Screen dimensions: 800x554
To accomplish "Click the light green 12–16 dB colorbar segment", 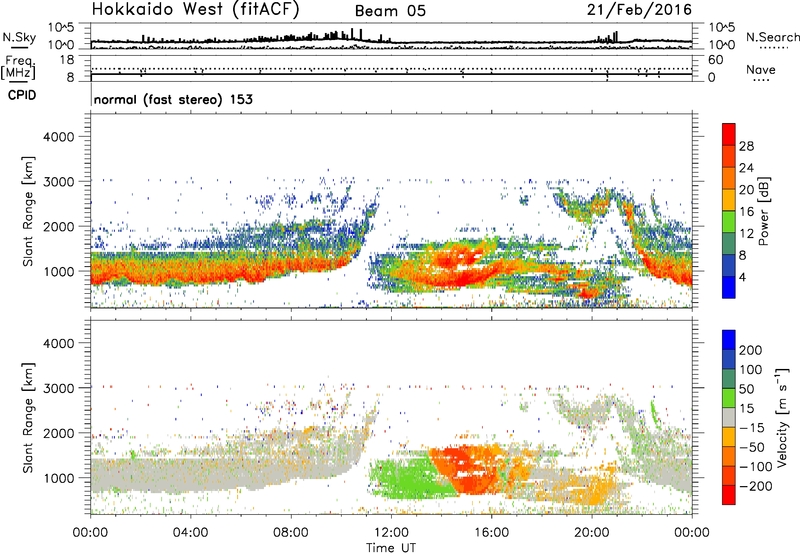I will (x=729, y=222).
